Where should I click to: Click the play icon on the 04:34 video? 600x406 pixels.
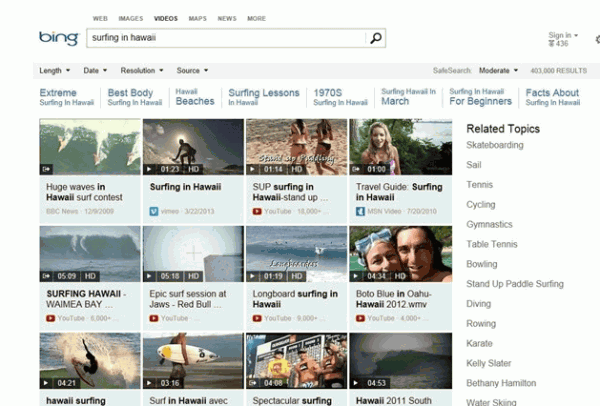click(356, 276)
